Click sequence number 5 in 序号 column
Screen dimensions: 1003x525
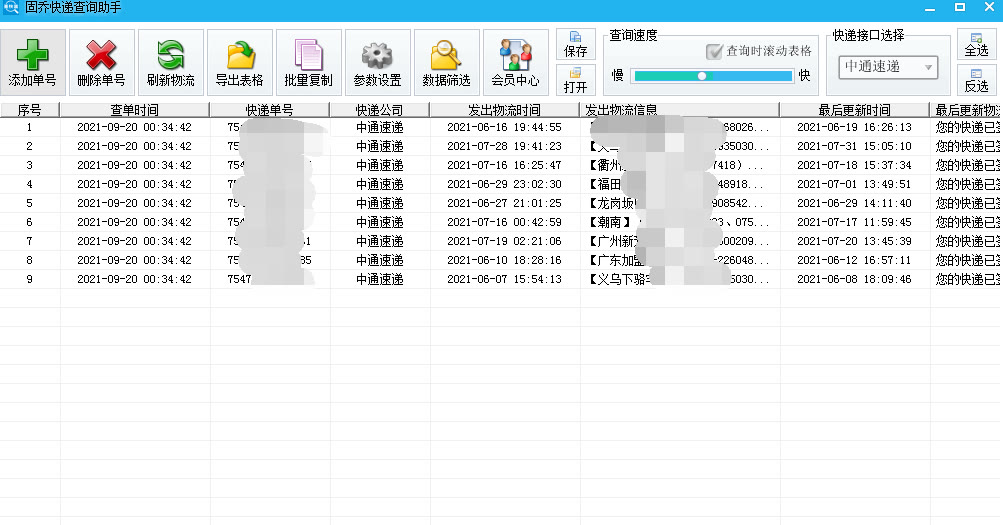[29, 203]
